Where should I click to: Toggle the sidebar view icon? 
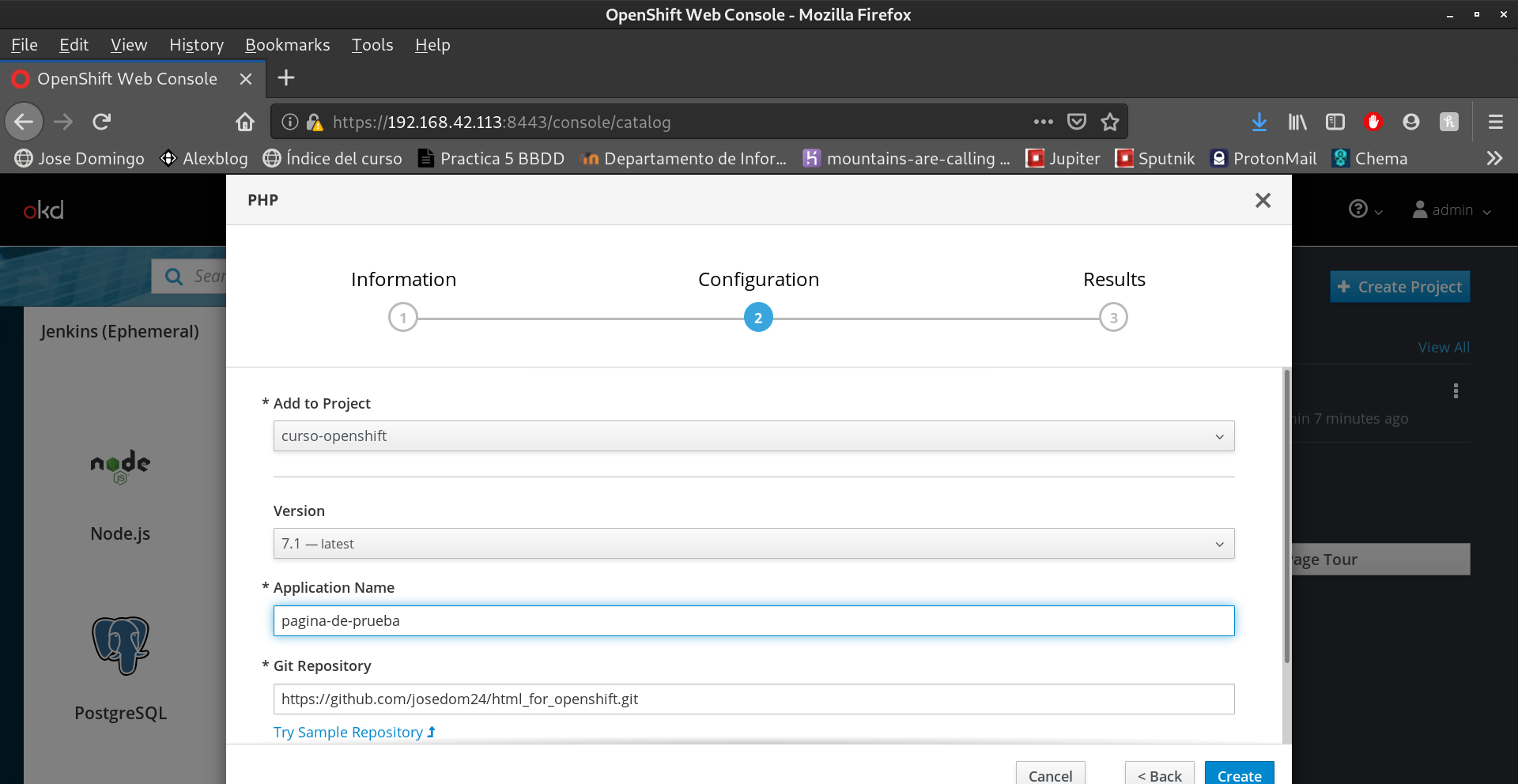coord(1335,122)
